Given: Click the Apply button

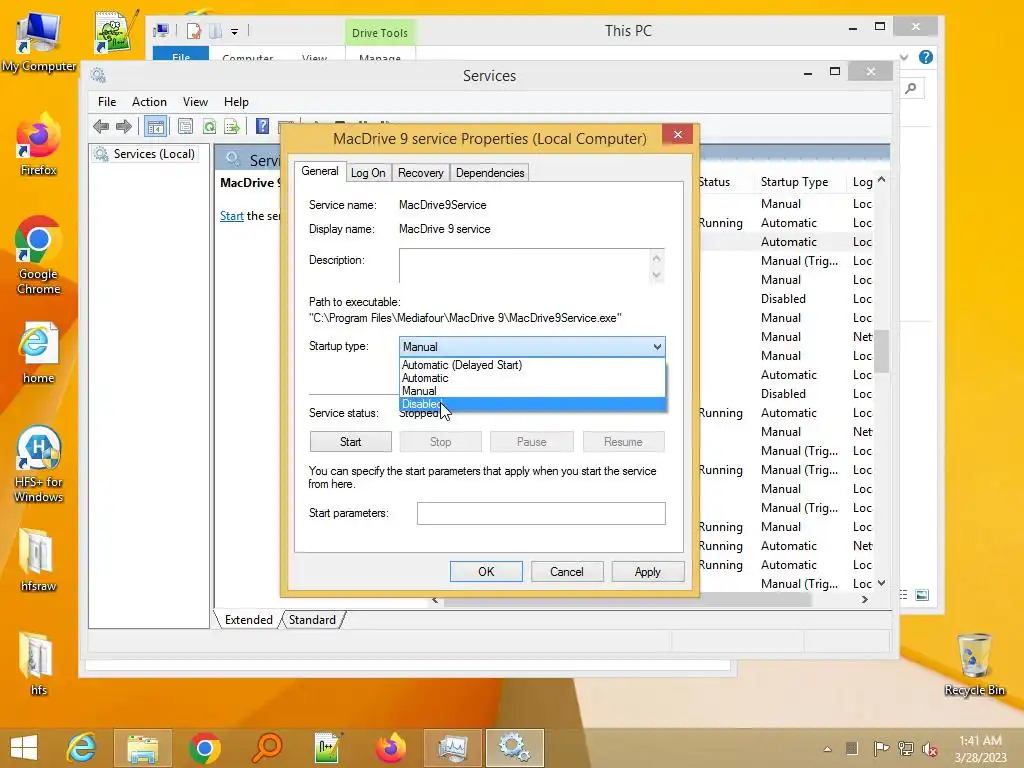Looking at the screenshot, I should (x=648, y=571).
